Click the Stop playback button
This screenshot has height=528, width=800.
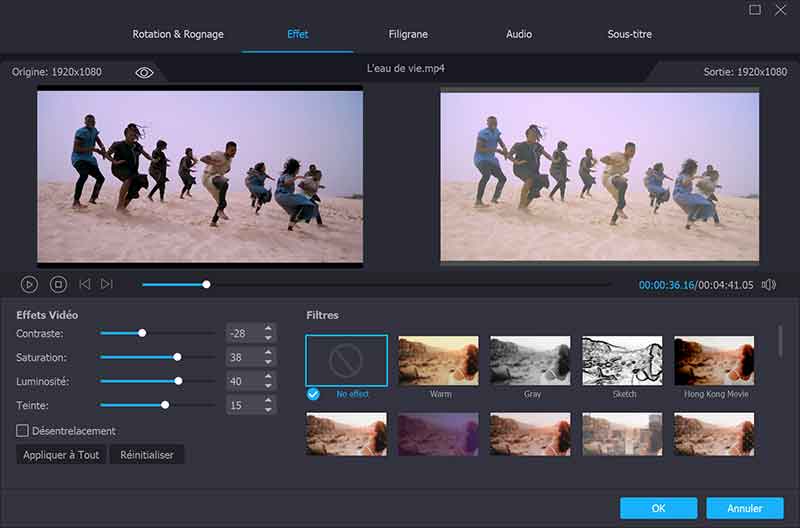click(58, 285)
